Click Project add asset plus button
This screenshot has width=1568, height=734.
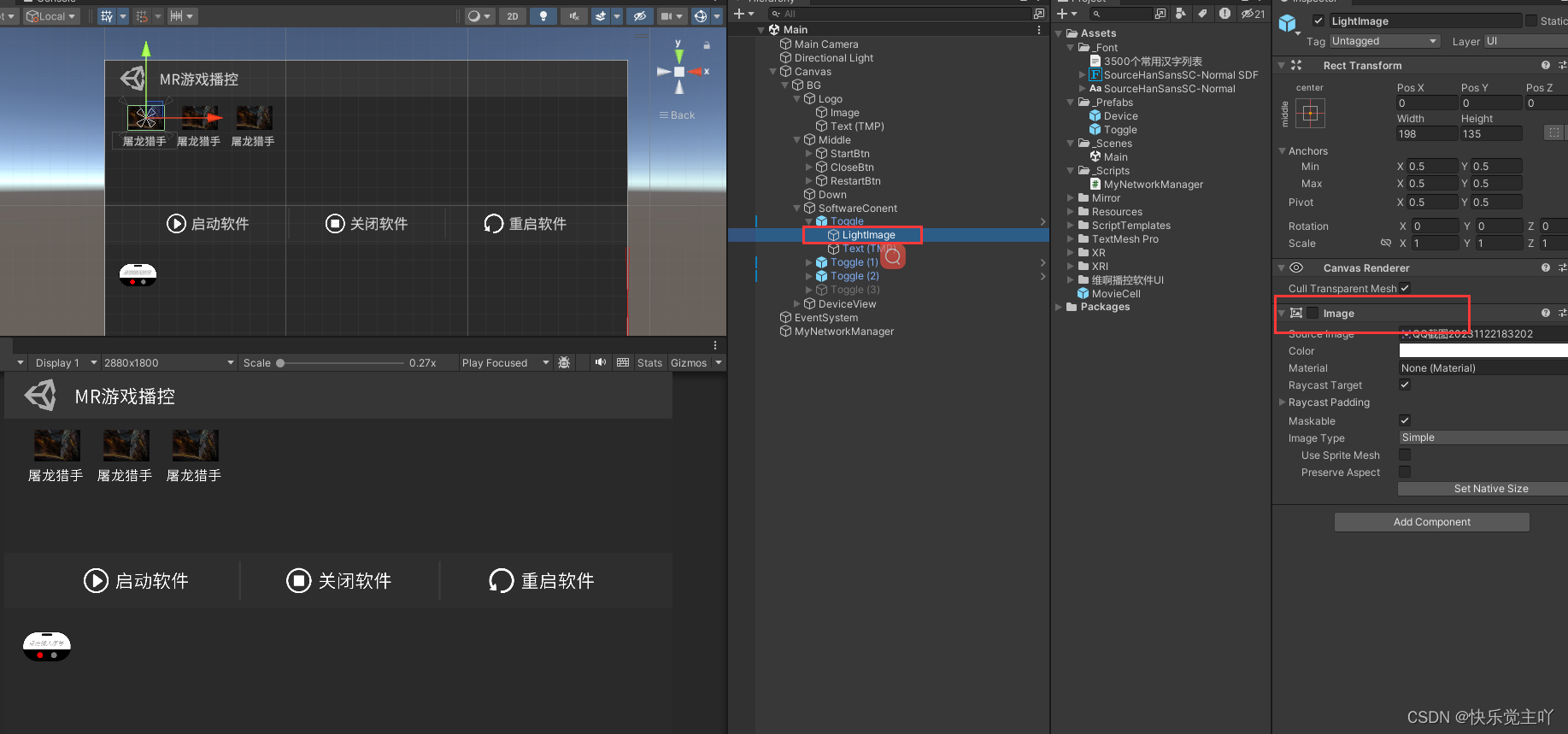click(x=1062, y=14)
